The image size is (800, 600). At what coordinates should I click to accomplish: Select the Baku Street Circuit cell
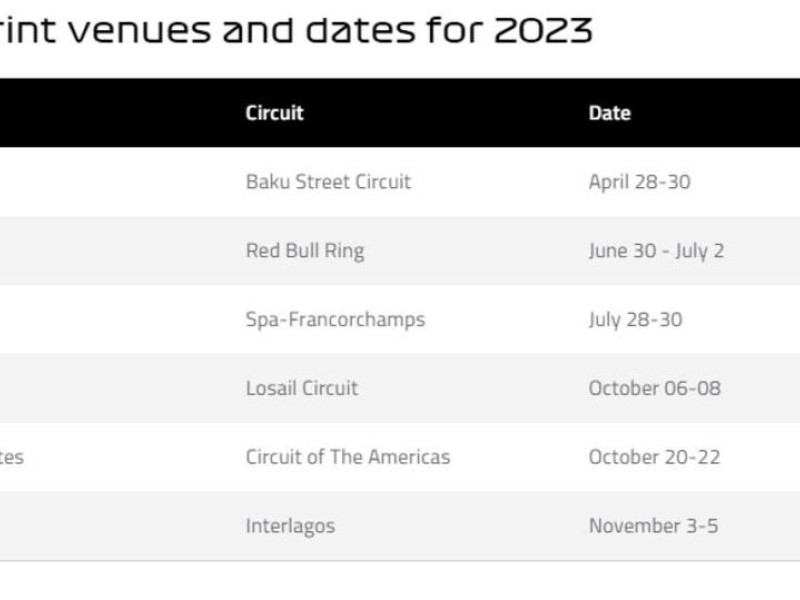328,182
